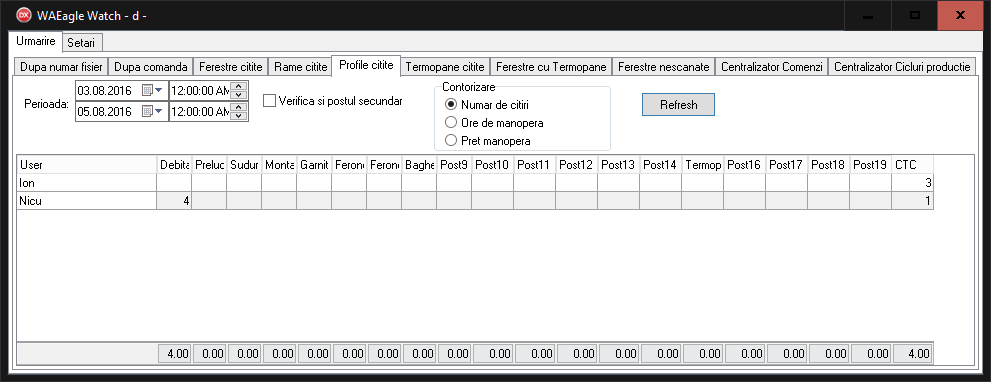Open the Termopane citite tab

coord(446,66)
